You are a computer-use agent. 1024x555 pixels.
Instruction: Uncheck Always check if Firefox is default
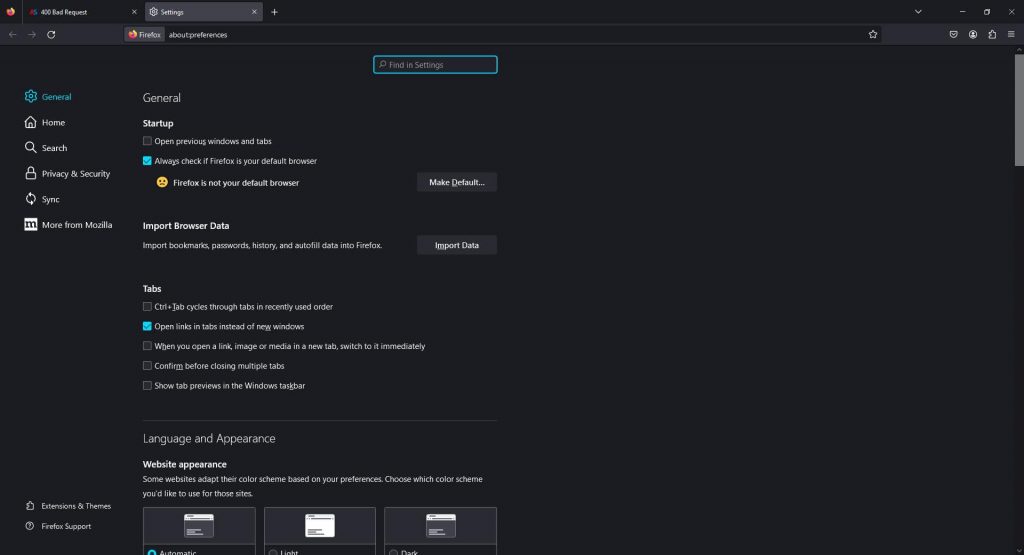point(148,161)
